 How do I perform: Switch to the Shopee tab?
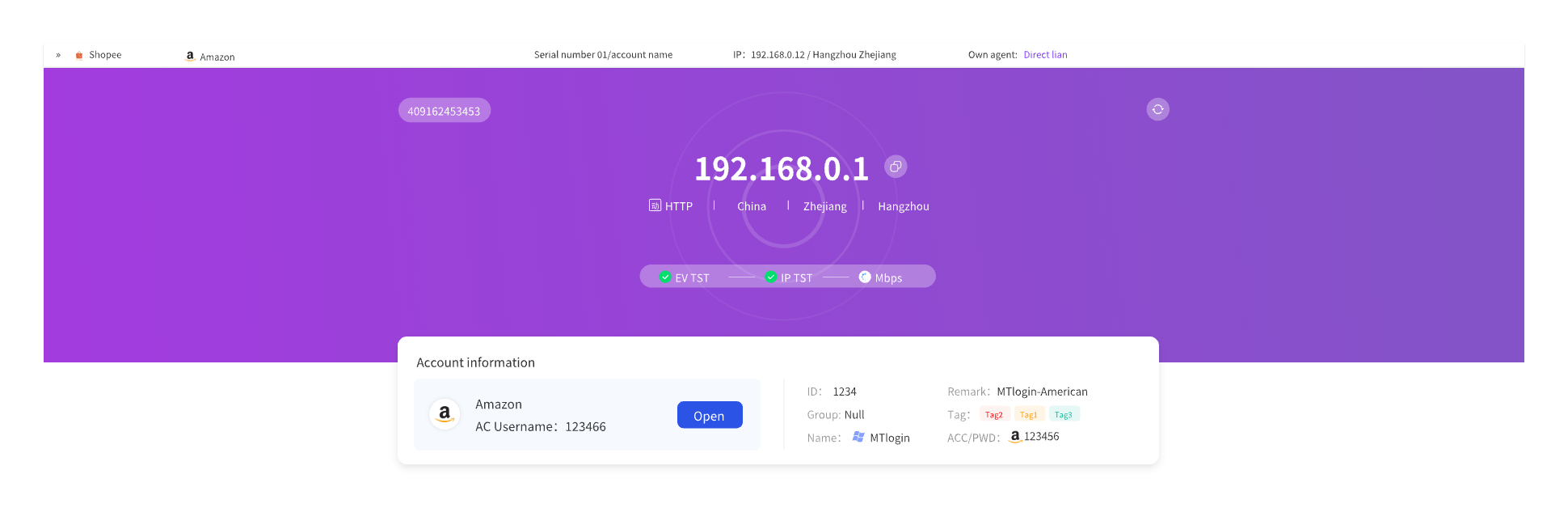coord(104,55)
